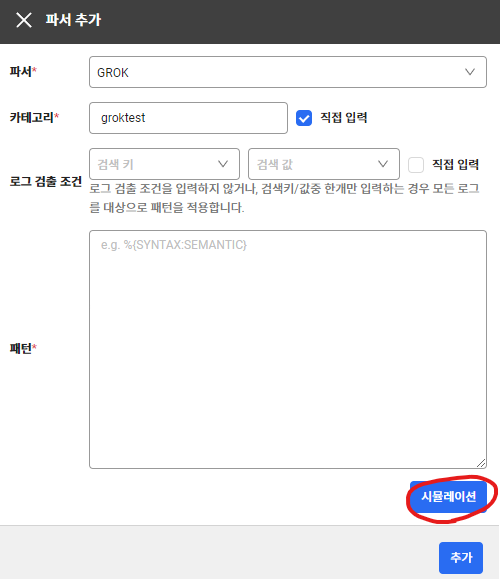The image size is (500, 579).
Task: Close the 파서 추가 dialog with X
Action: click(x=24, y=20)
